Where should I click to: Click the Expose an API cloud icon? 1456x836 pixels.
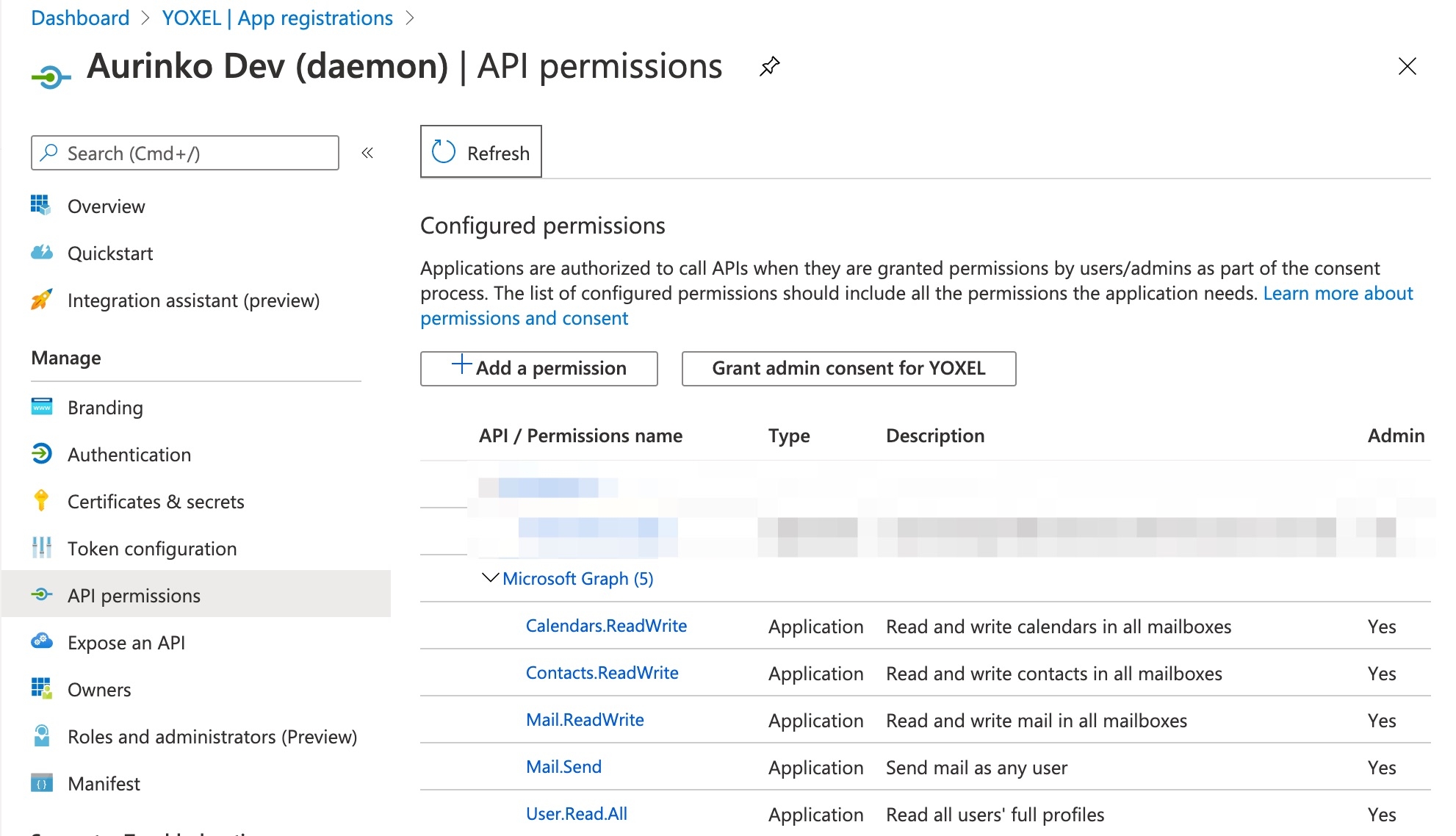42,641
